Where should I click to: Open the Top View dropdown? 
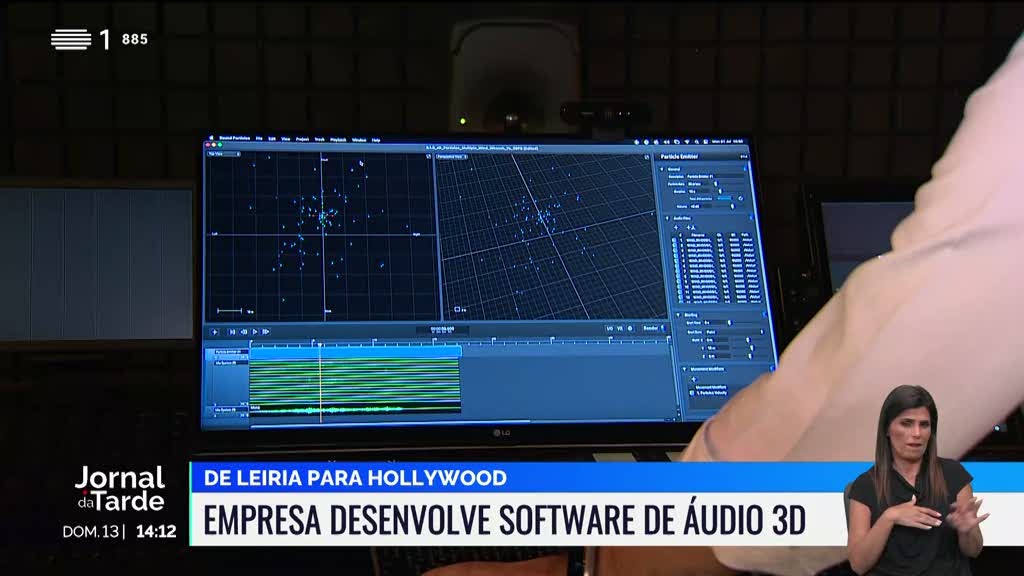pyautogui.click(x=222, y=154)
